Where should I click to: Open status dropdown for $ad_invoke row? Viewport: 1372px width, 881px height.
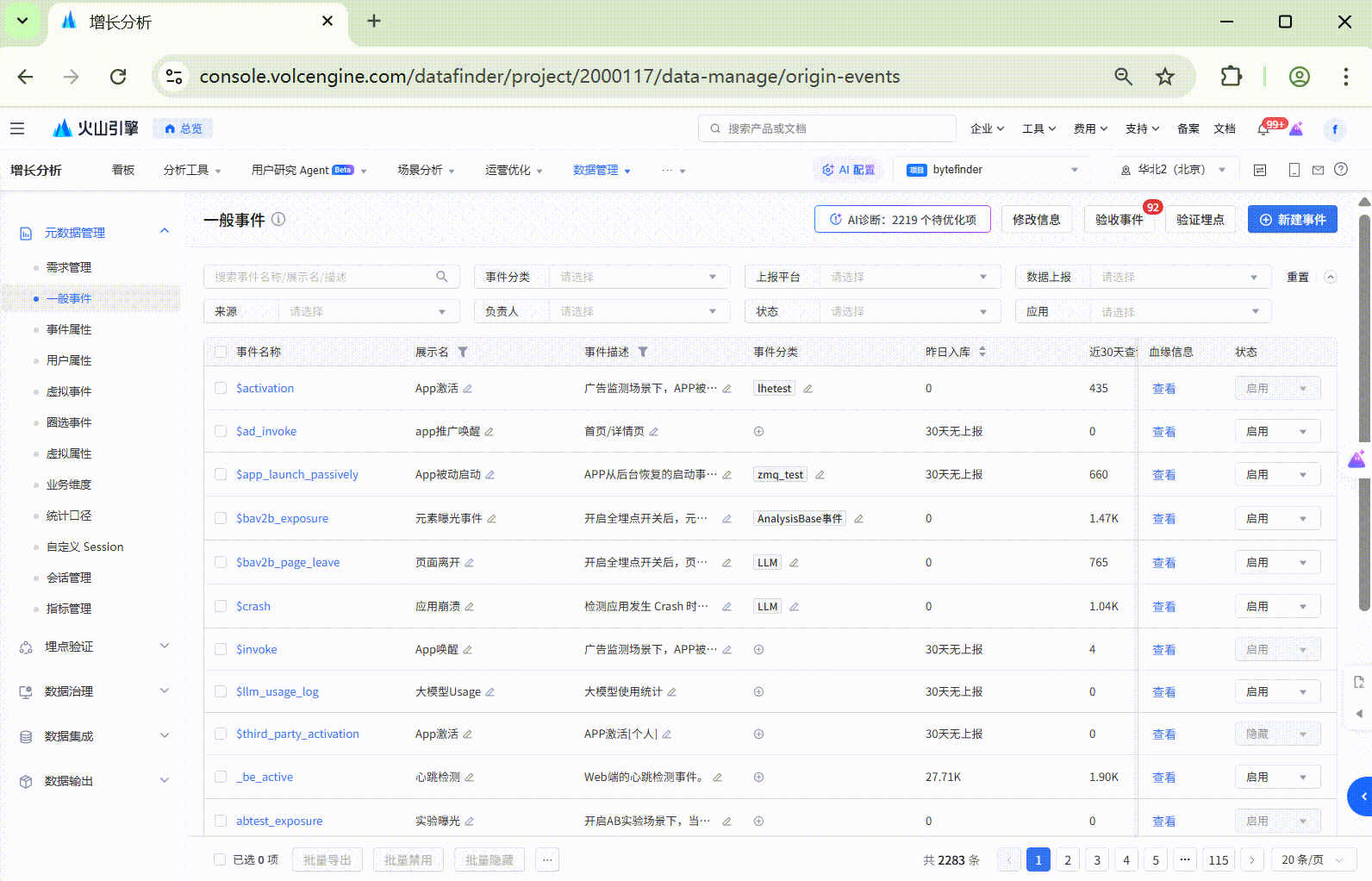point(1277,431)
